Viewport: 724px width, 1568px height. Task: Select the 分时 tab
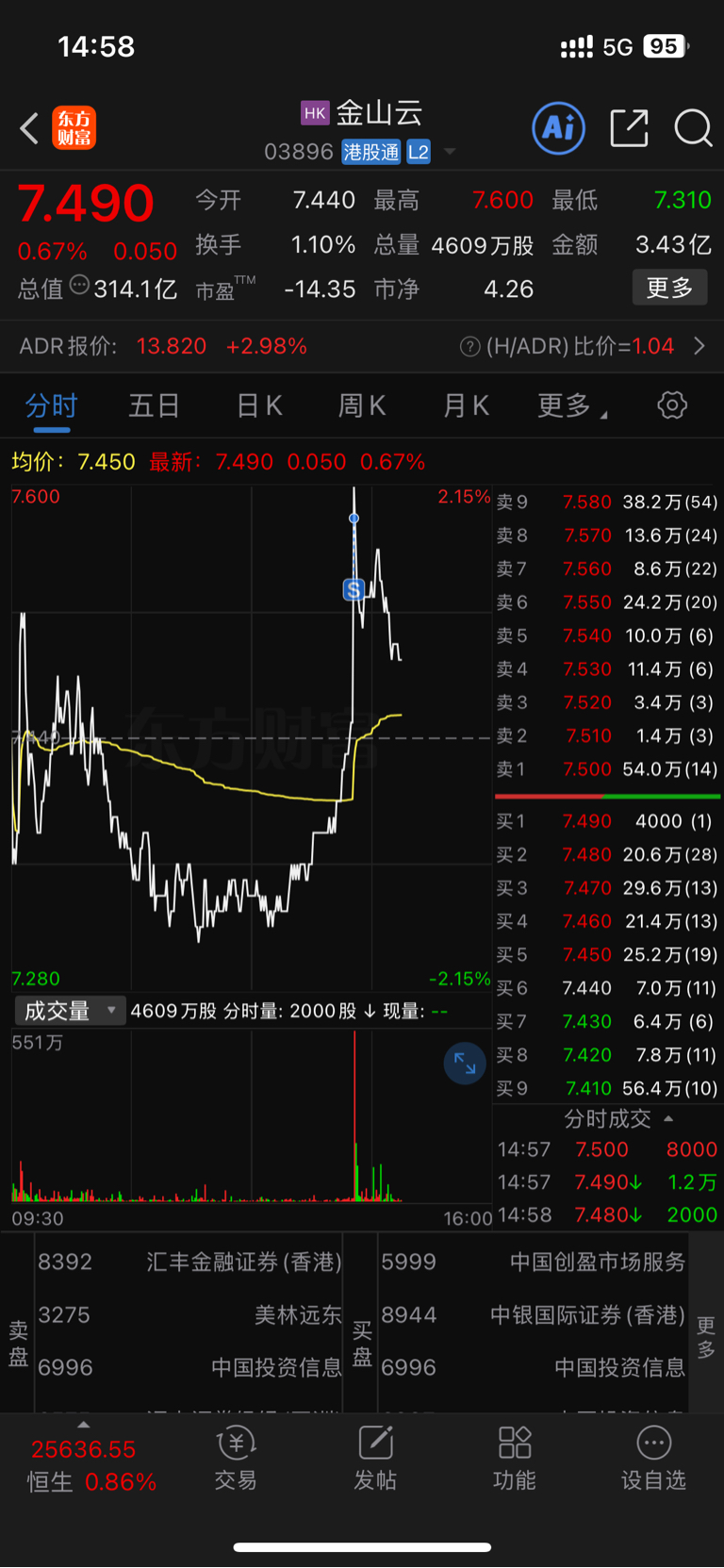click(51, 406)
